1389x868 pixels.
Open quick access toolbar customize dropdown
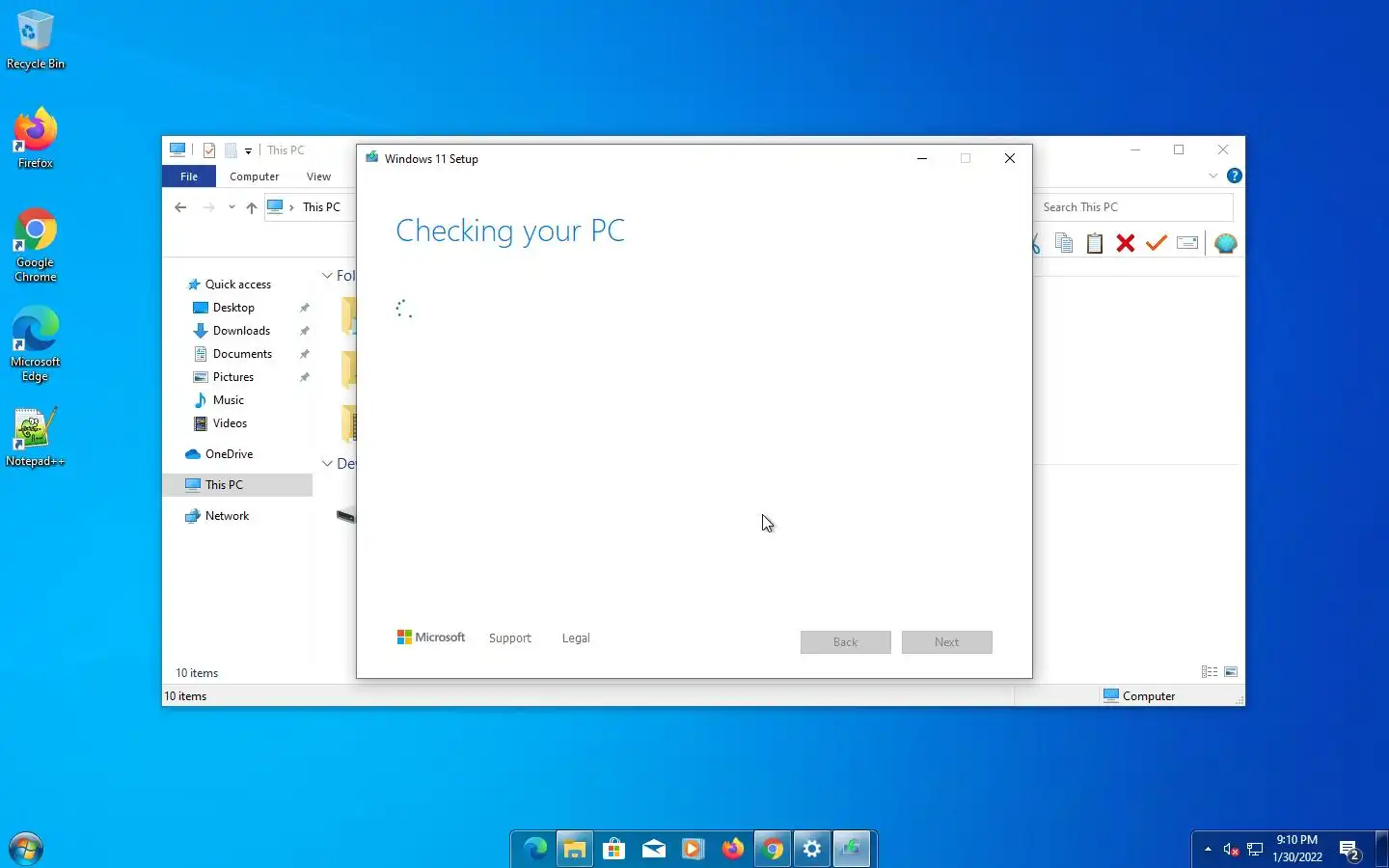[x=248, y=151]
